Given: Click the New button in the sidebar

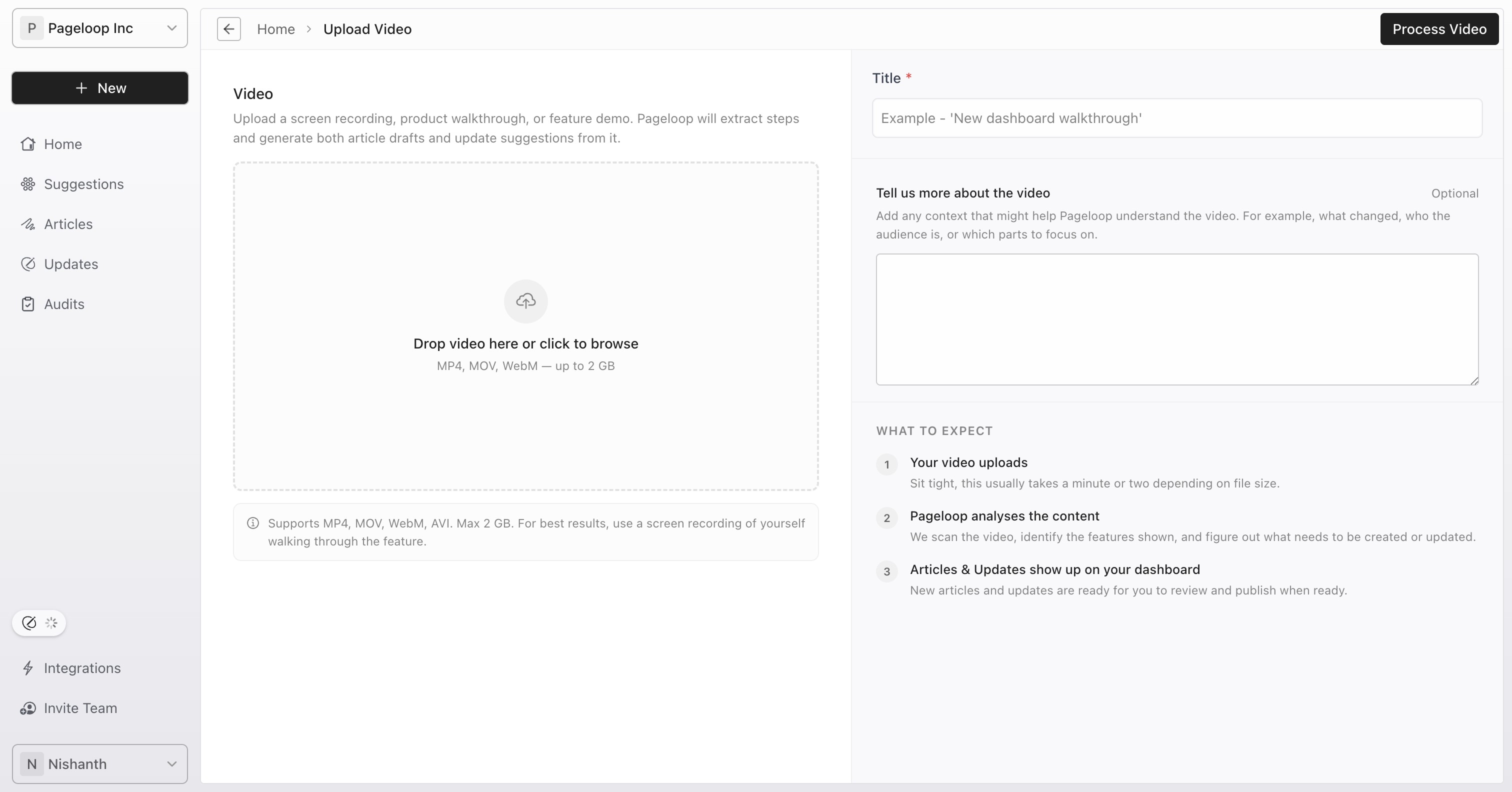Looking at the screenshot, I should point(100,88).
